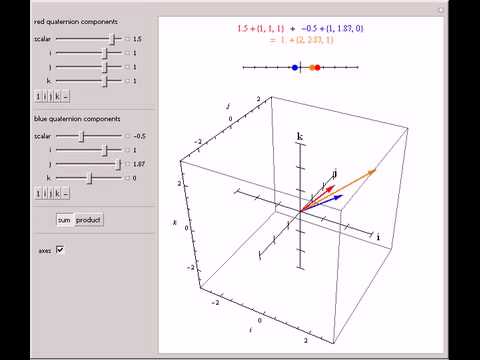Expand blue j slider controls box
Image resolution: width=480 pixels, height=360 pixels.
(127, 164)
